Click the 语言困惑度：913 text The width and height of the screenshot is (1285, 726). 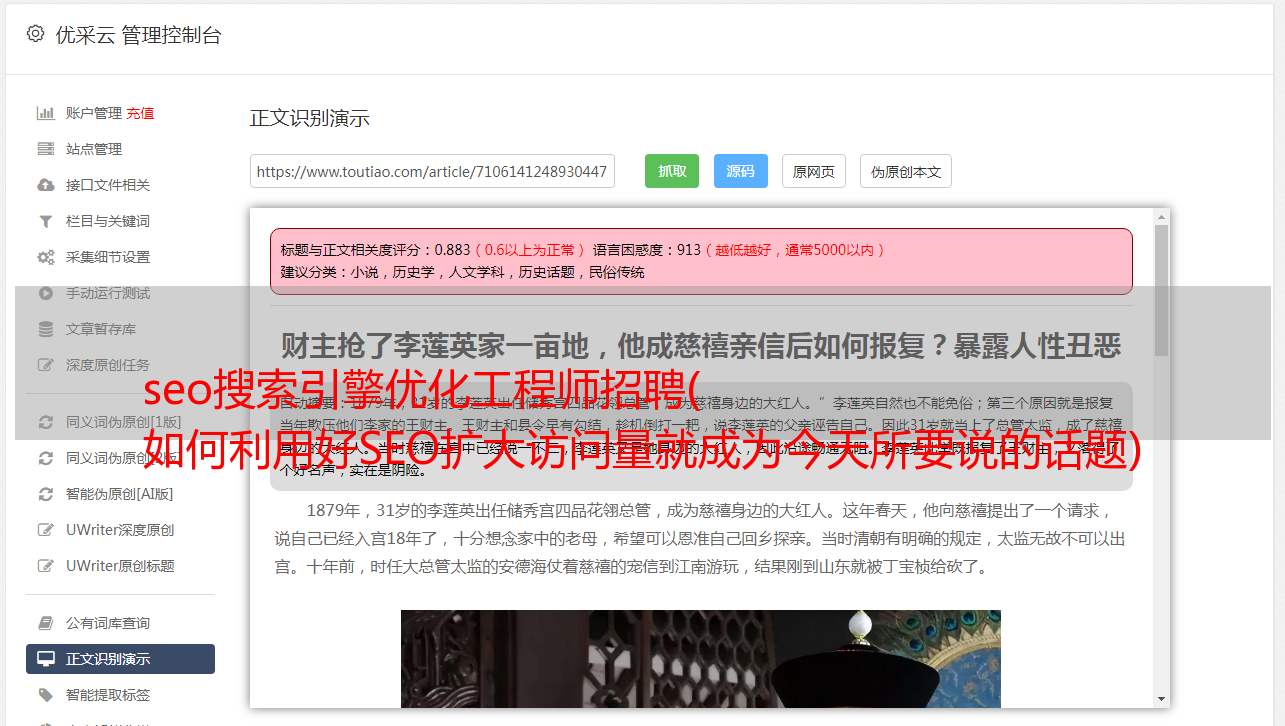[647, 249]
